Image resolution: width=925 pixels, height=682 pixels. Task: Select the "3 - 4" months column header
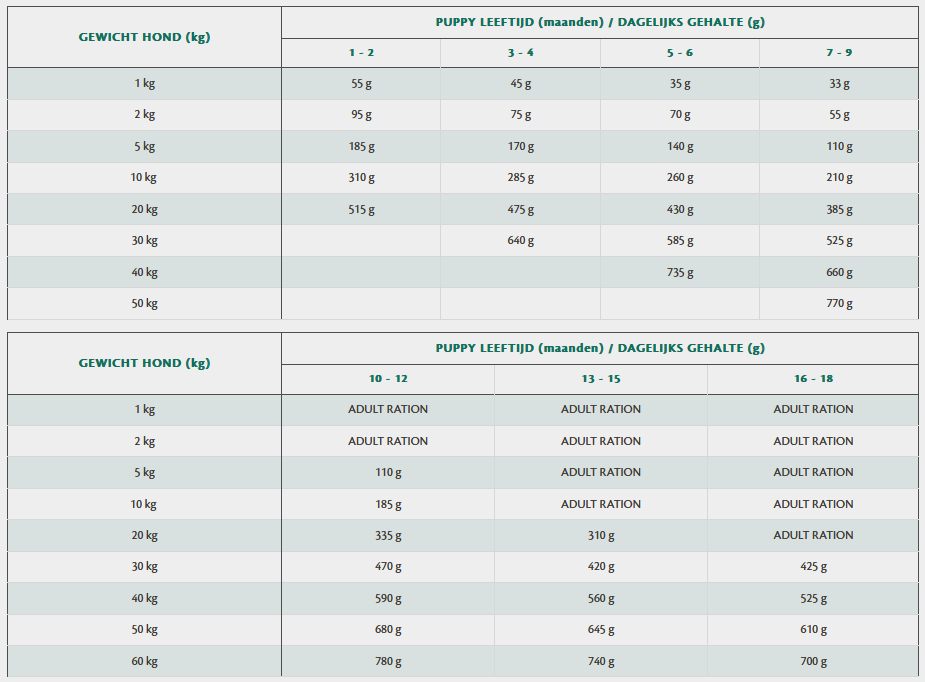521,53
